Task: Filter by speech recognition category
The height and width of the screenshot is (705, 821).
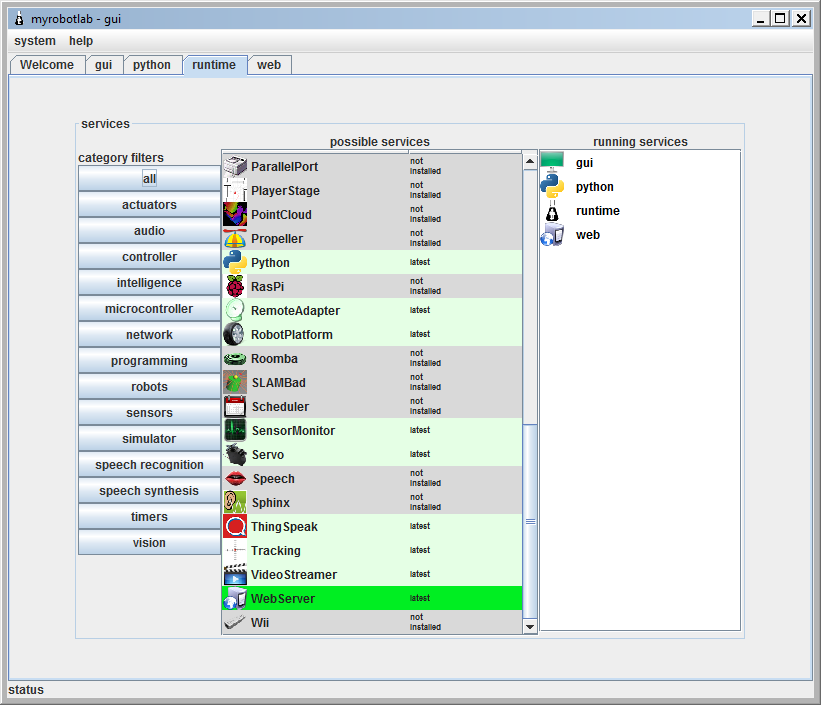Action: (149, 465)
